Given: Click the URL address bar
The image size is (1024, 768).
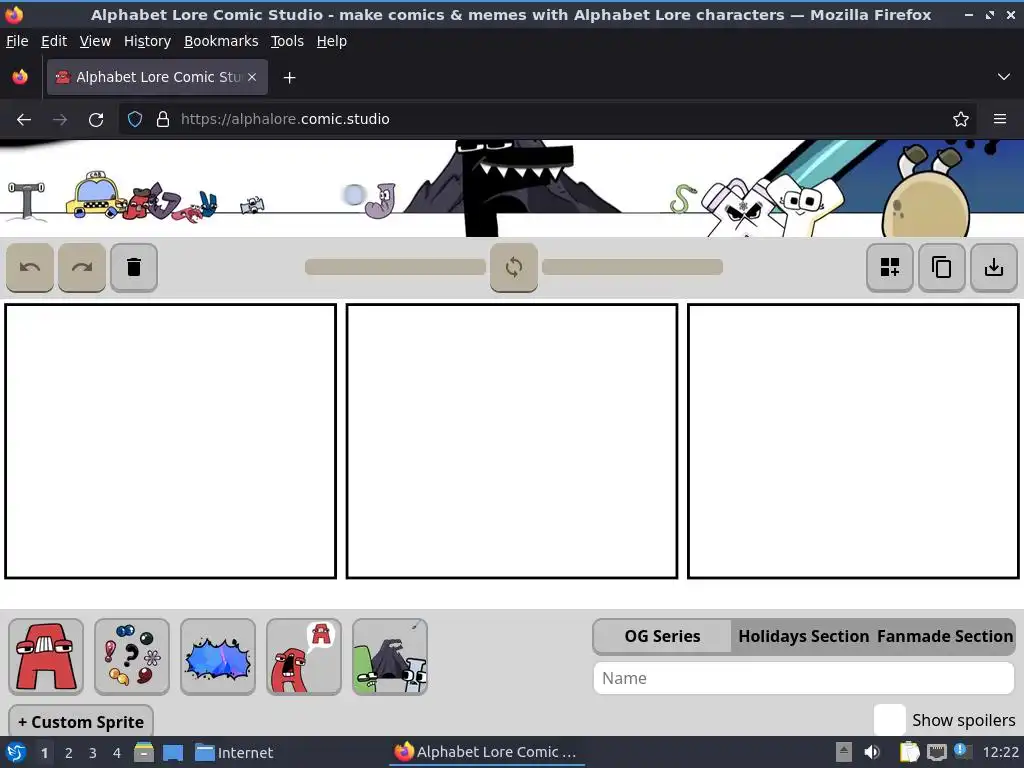Looking at the screenshot, I should (x=547, y=120).
